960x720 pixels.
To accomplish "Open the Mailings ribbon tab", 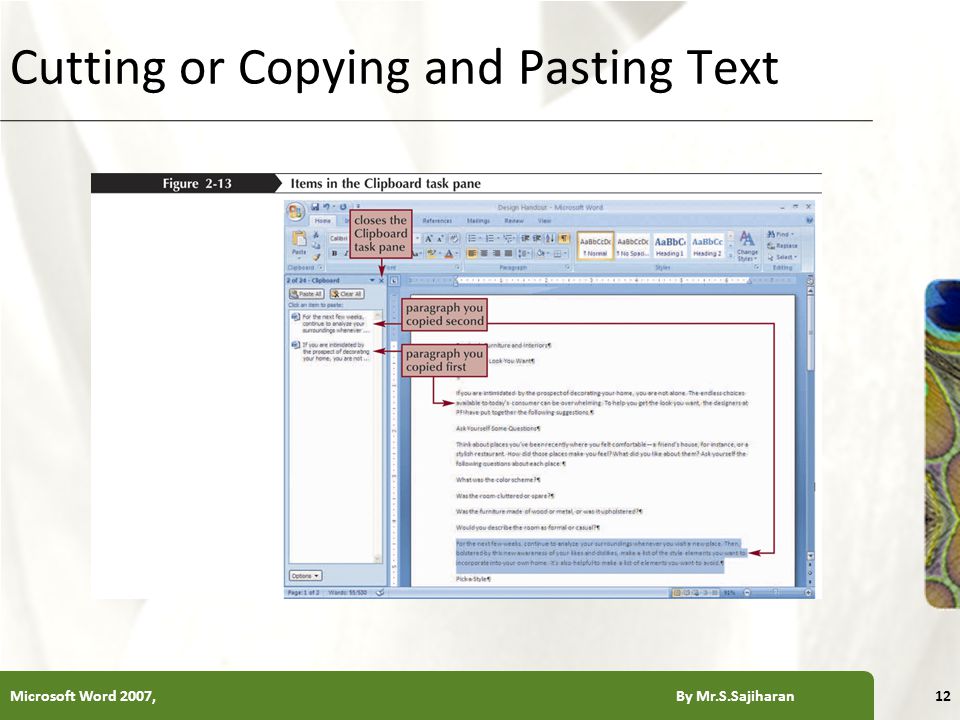I will pos(478,220).
